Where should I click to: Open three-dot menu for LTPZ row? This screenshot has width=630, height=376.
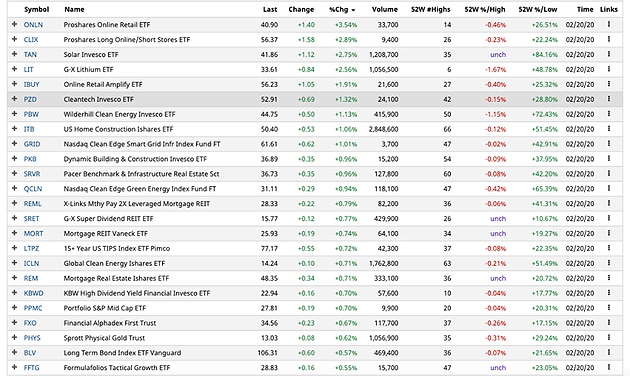[609, 248]
